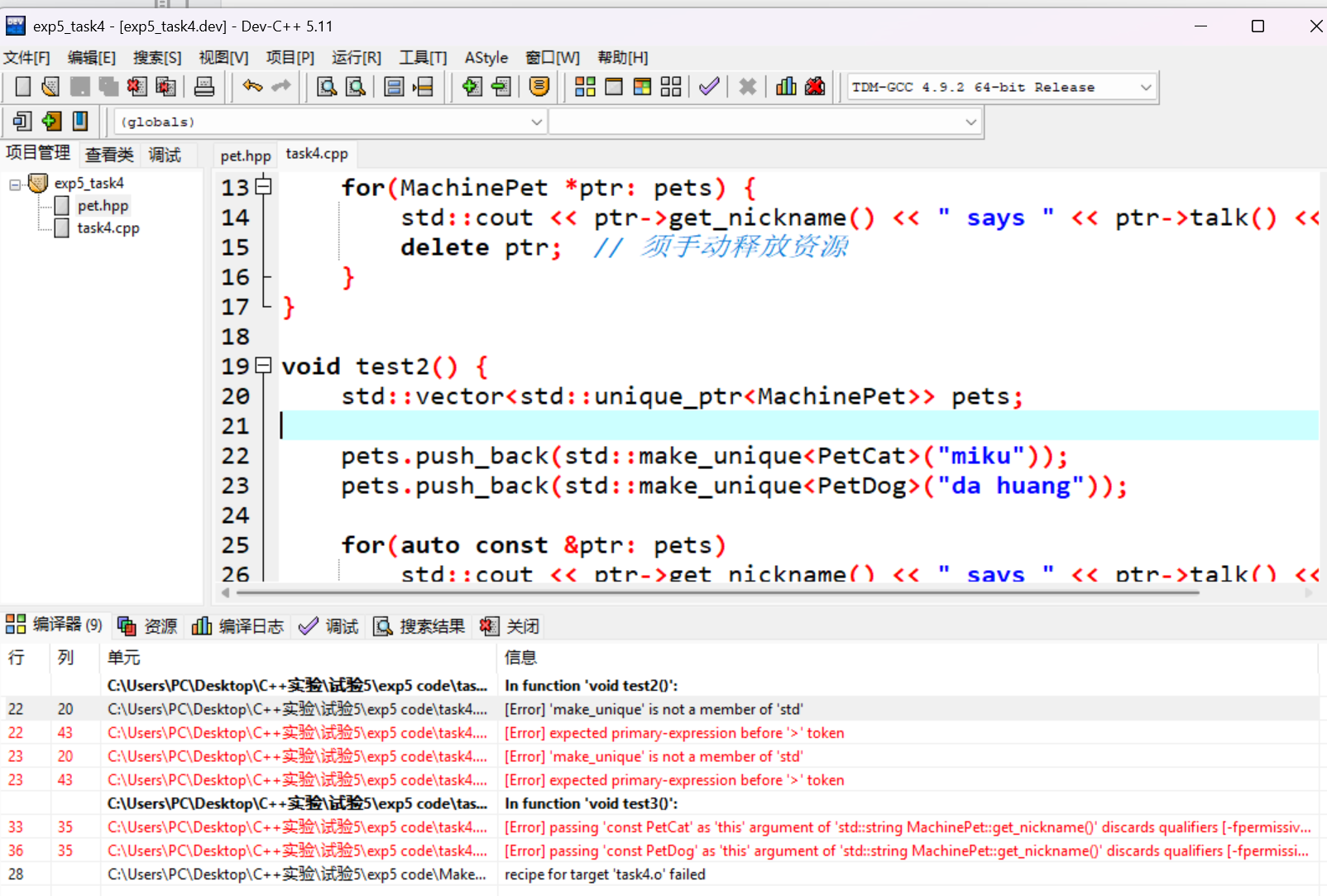The width and height of the screenshot is (1327, 896).
Task: Toggle bookmark with the blue book icon
Action: (x=80, y=122)
